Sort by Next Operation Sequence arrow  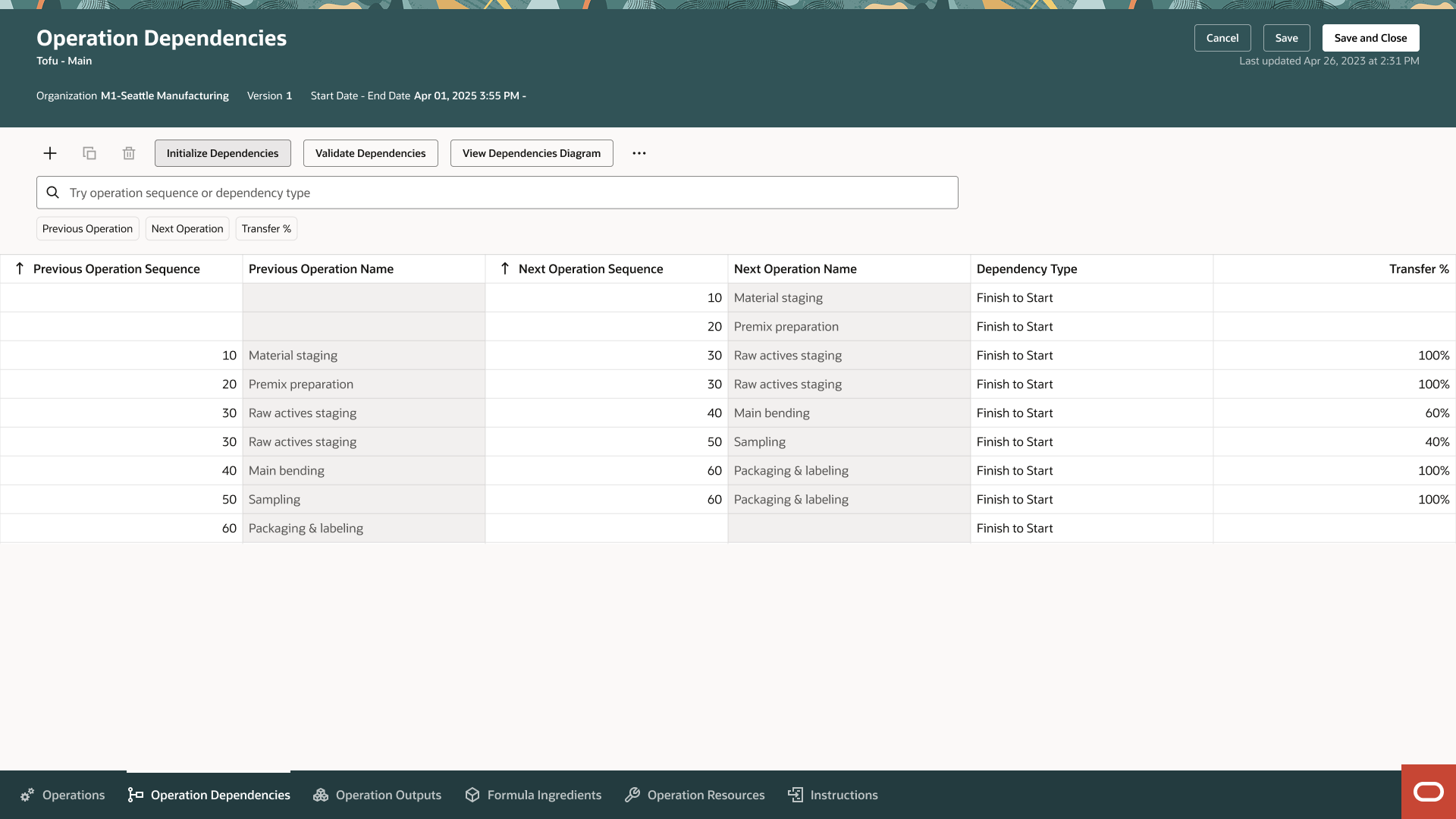[x=505, y=268]
